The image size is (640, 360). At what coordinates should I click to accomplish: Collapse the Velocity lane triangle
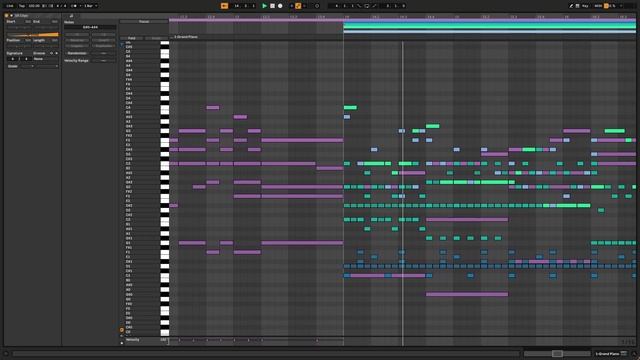click(122, 343)
